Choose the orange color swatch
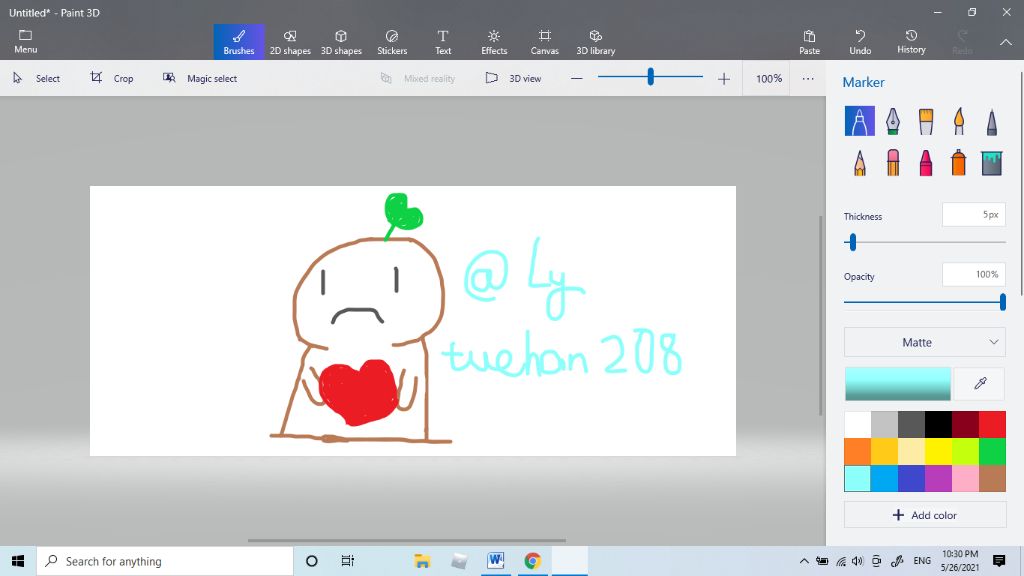This screenshot has height=576, width=1024. 857,451
